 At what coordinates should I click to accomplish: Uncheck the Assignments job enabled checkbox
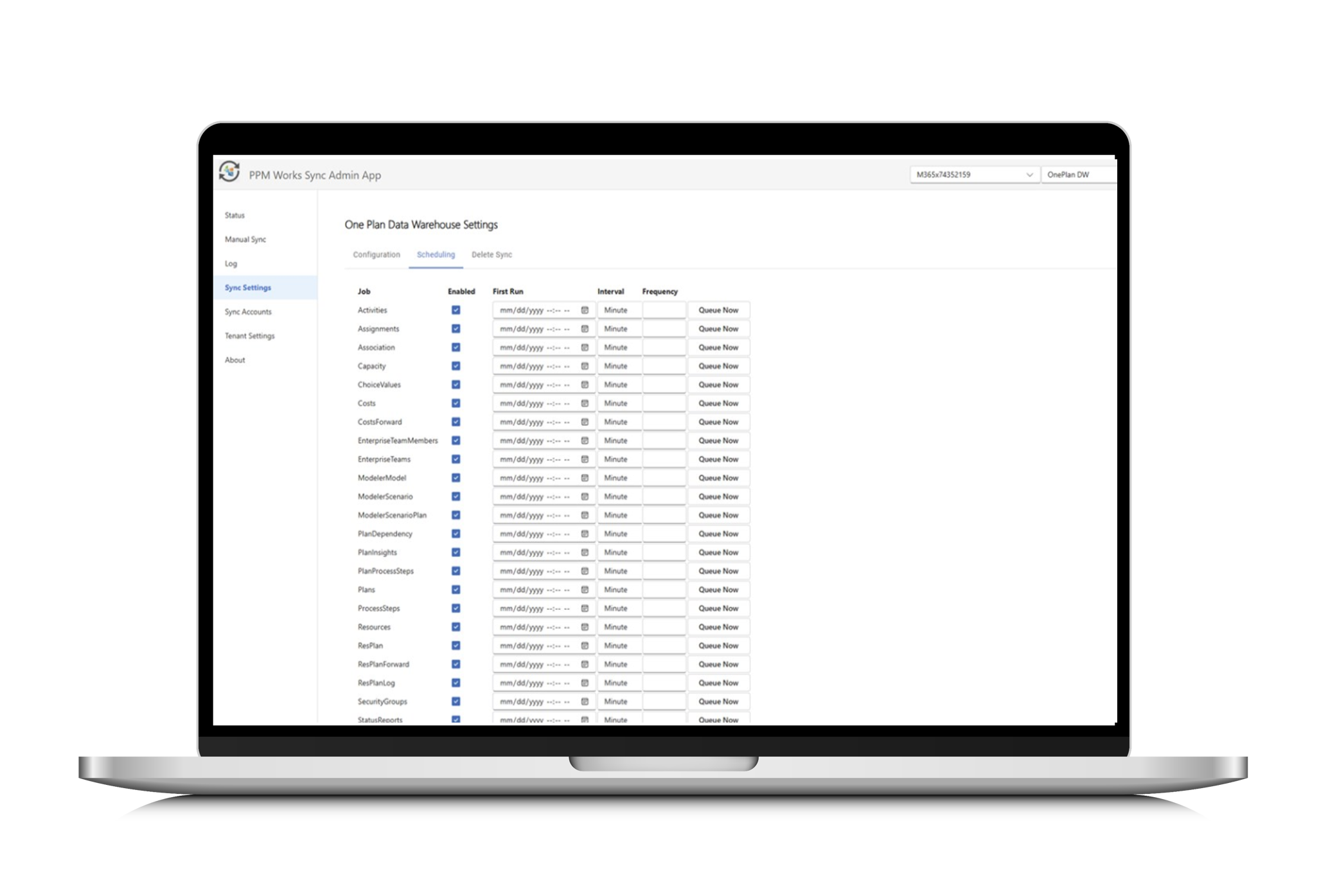click(456, 329)
